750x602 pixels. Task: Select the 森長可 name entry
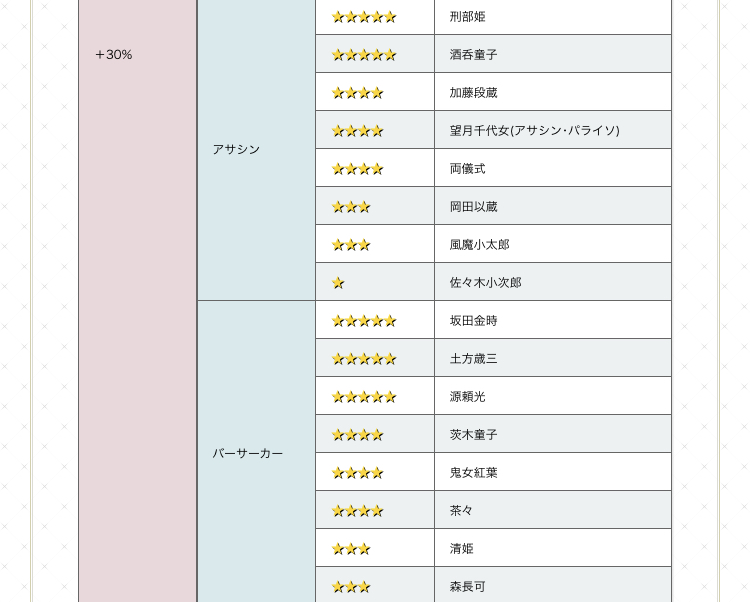467,587
